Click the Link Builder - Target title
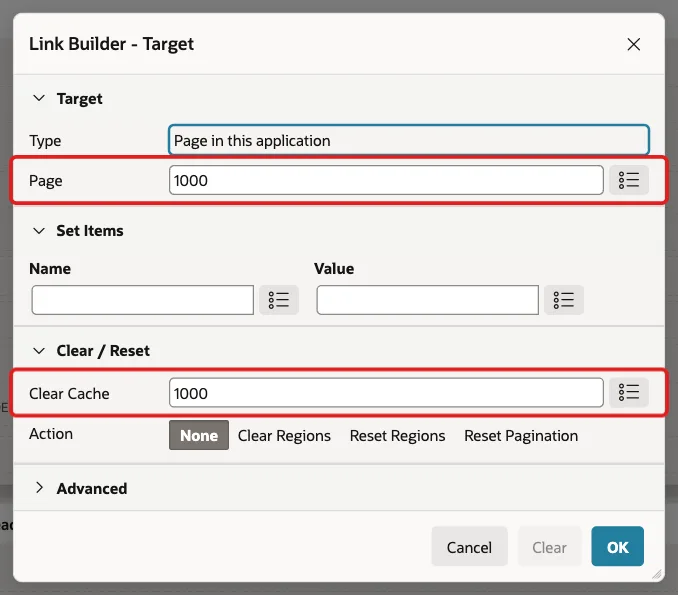 112,44
